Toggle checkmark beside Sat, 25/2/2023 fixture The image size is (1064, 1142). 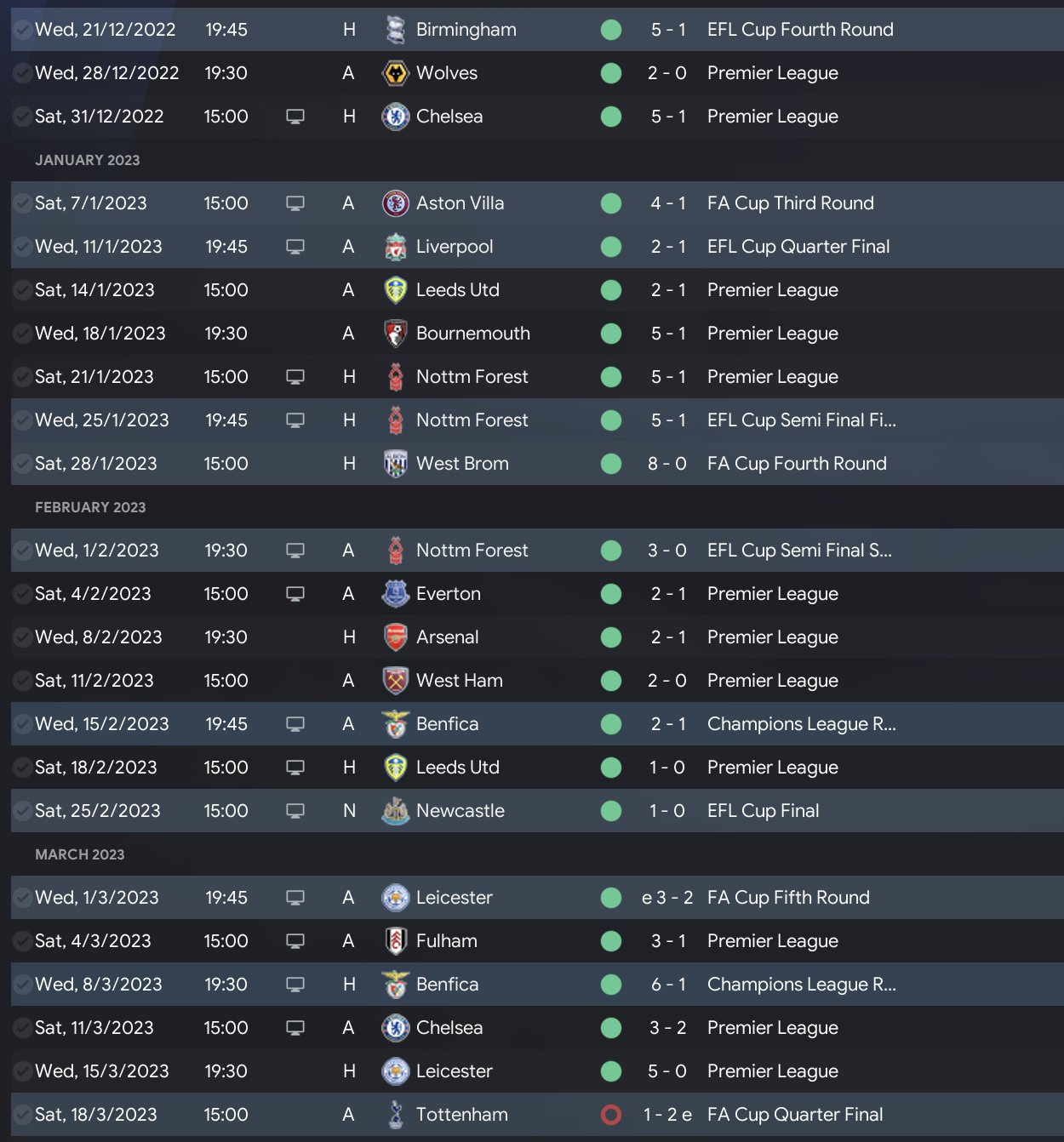[23, 811]
